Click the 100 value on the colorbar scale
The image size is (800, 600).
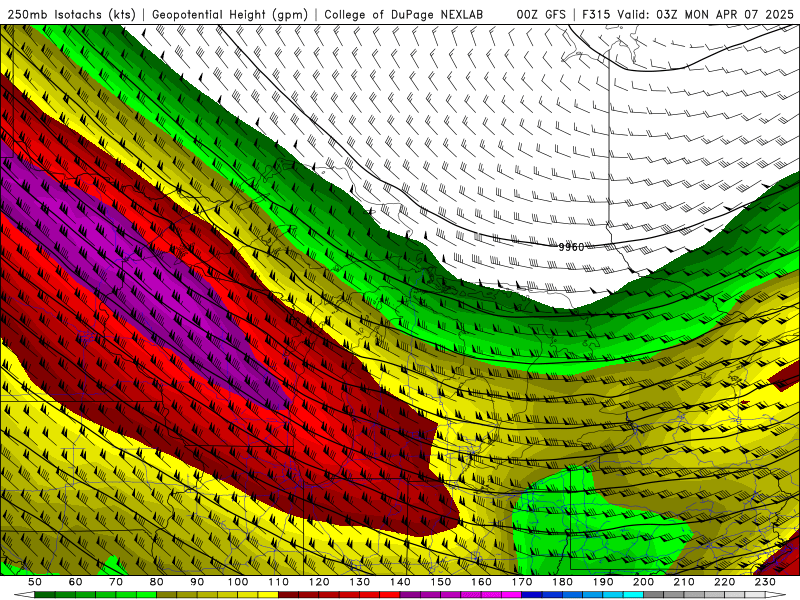238,582
